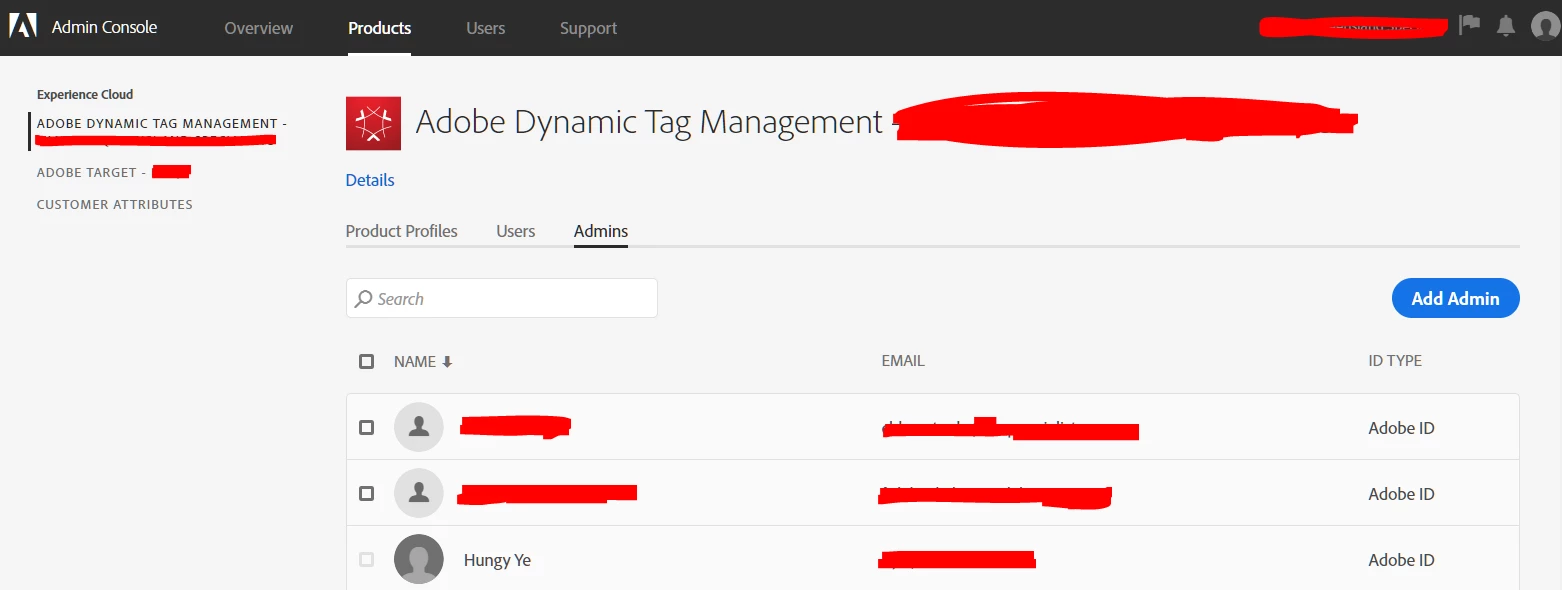The height and width of the screenshot is (590, 1562).
Task: Click Hungy Ye's avatar picture
Action: 419,559
